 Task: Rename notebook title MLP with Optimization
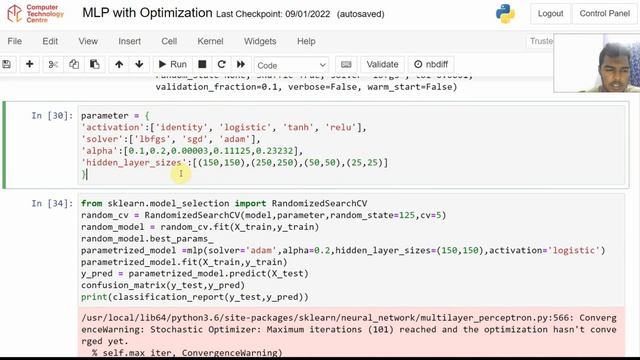click(147, 13)
